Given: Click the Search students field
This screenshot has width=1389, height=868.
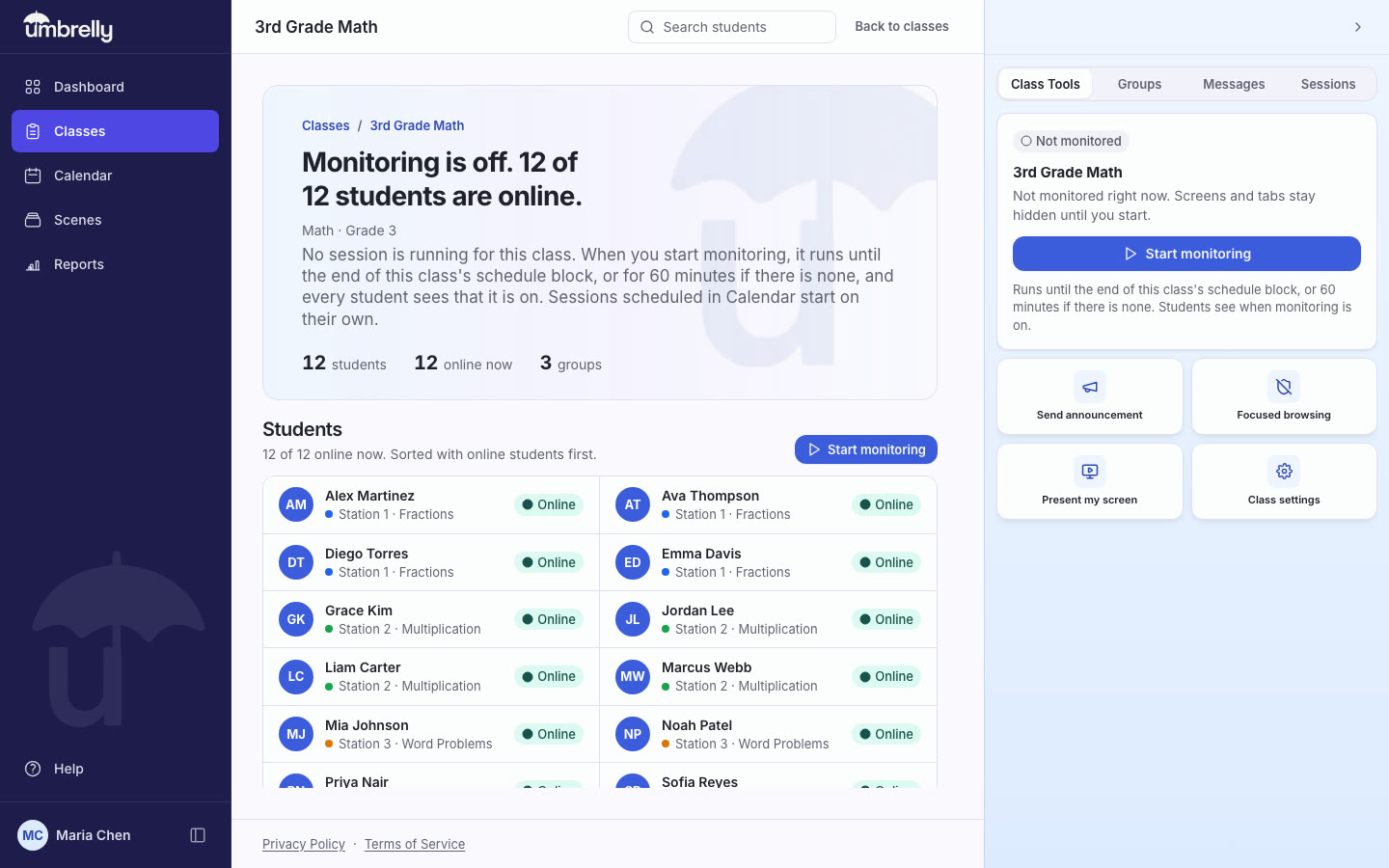Looking at the screenshot, I should pyautogui.click(x=732, y=27).
